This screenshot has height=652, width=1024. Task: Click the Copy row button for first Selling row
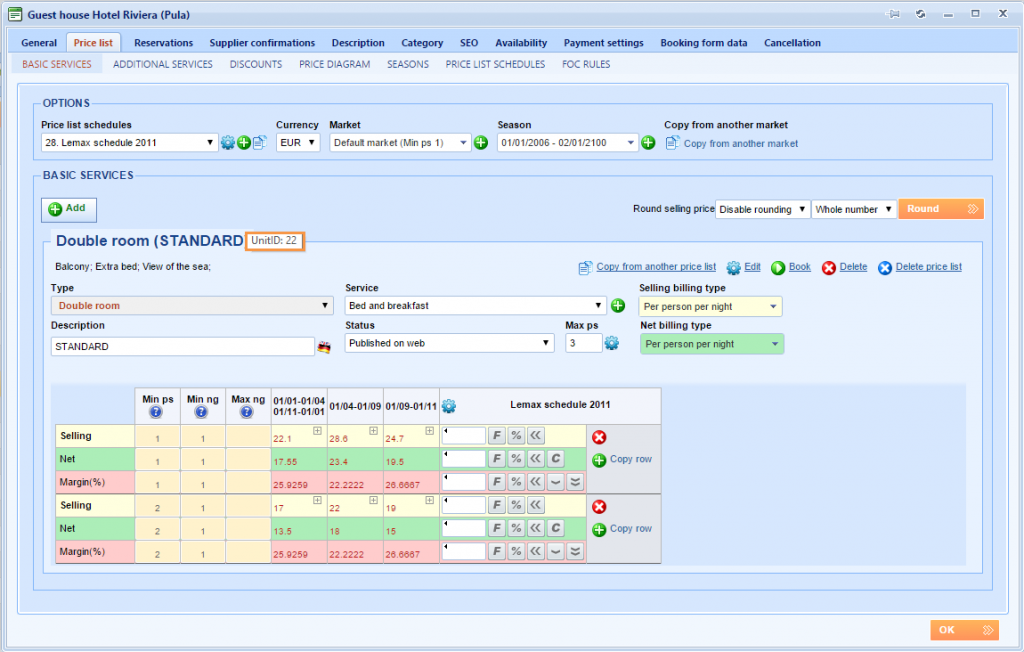point(623,459)
